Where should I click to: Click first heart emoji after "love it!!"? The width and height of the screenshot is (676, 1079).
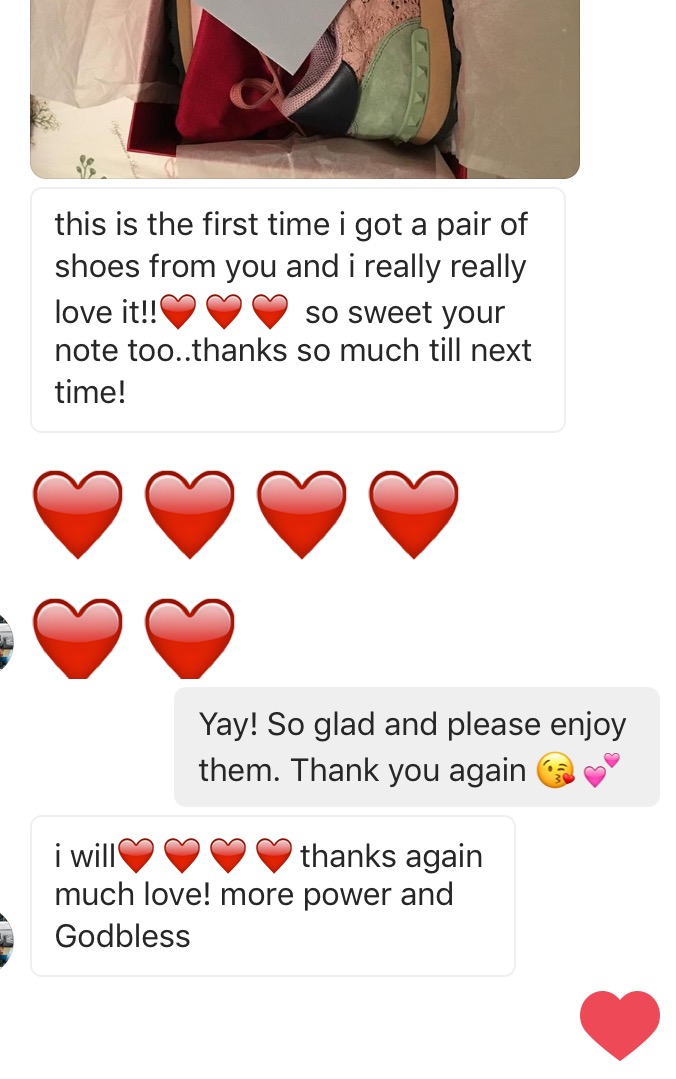[x=179, y=313]
